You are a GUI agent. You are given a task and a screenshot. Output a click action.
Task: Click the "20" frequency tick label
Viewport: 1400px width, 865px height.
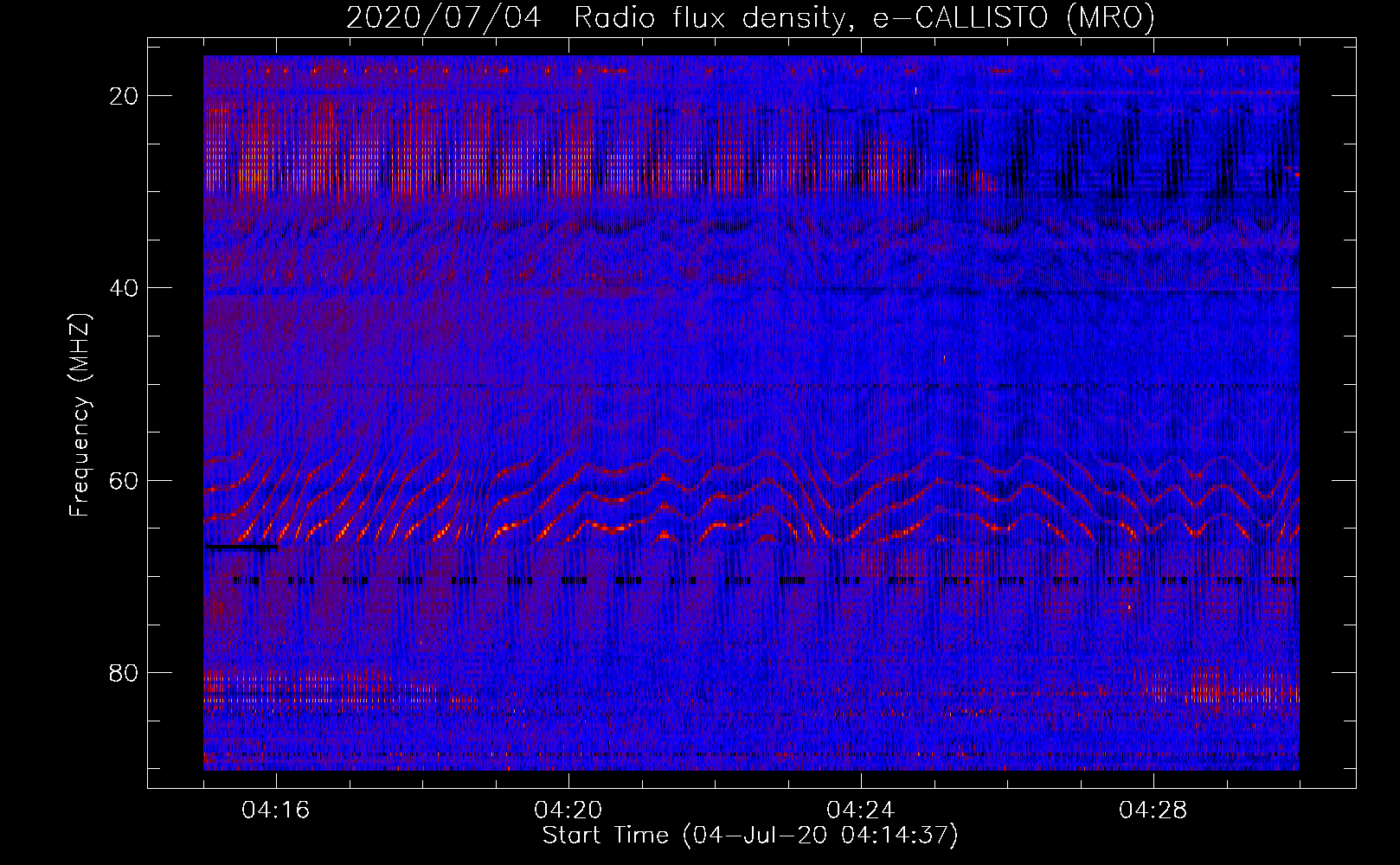click(x=125, y=96)
